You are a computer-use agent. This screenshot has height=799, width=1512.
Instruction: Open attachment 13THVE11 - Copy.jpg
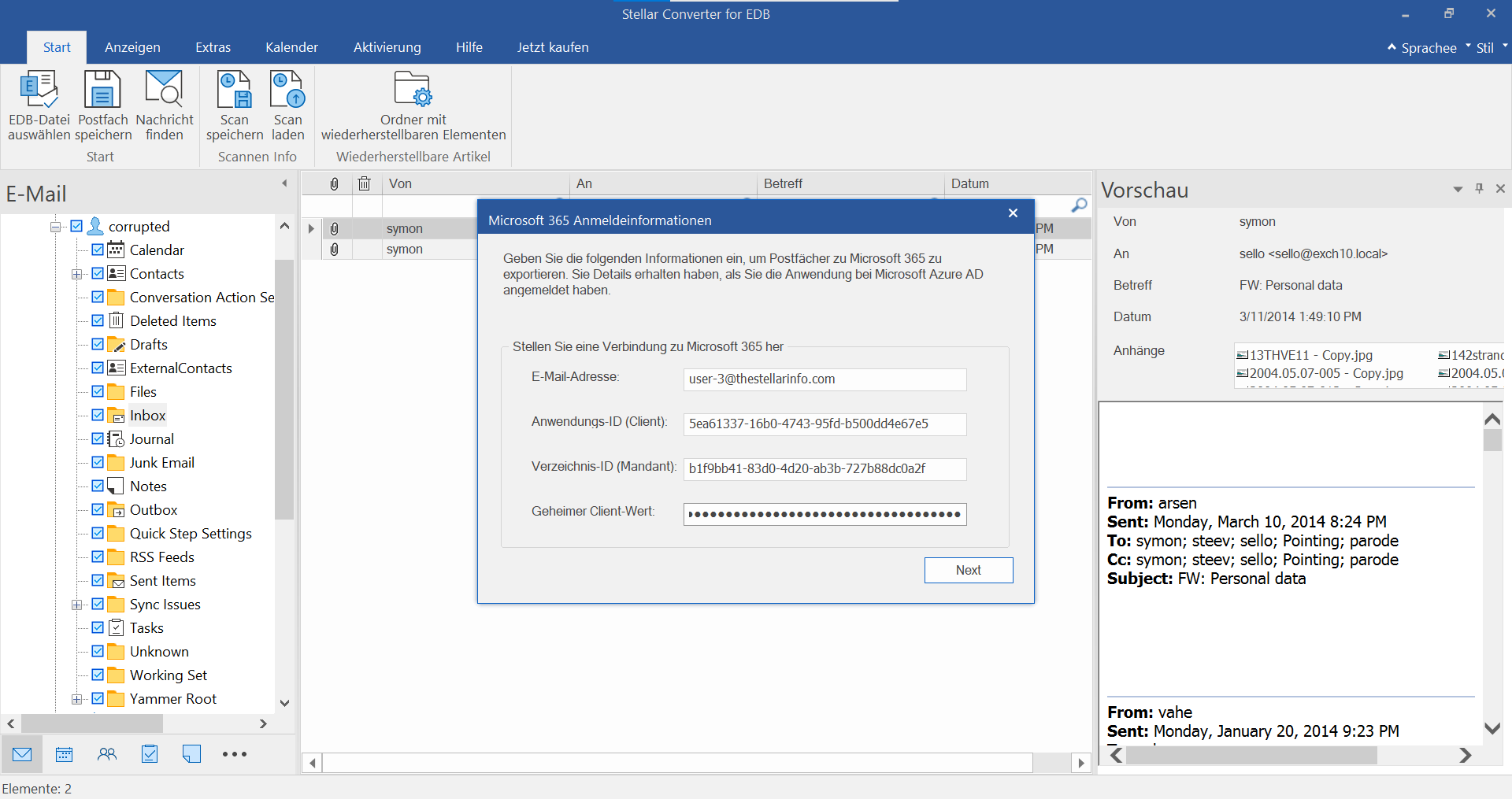(x=1304, y=355)
